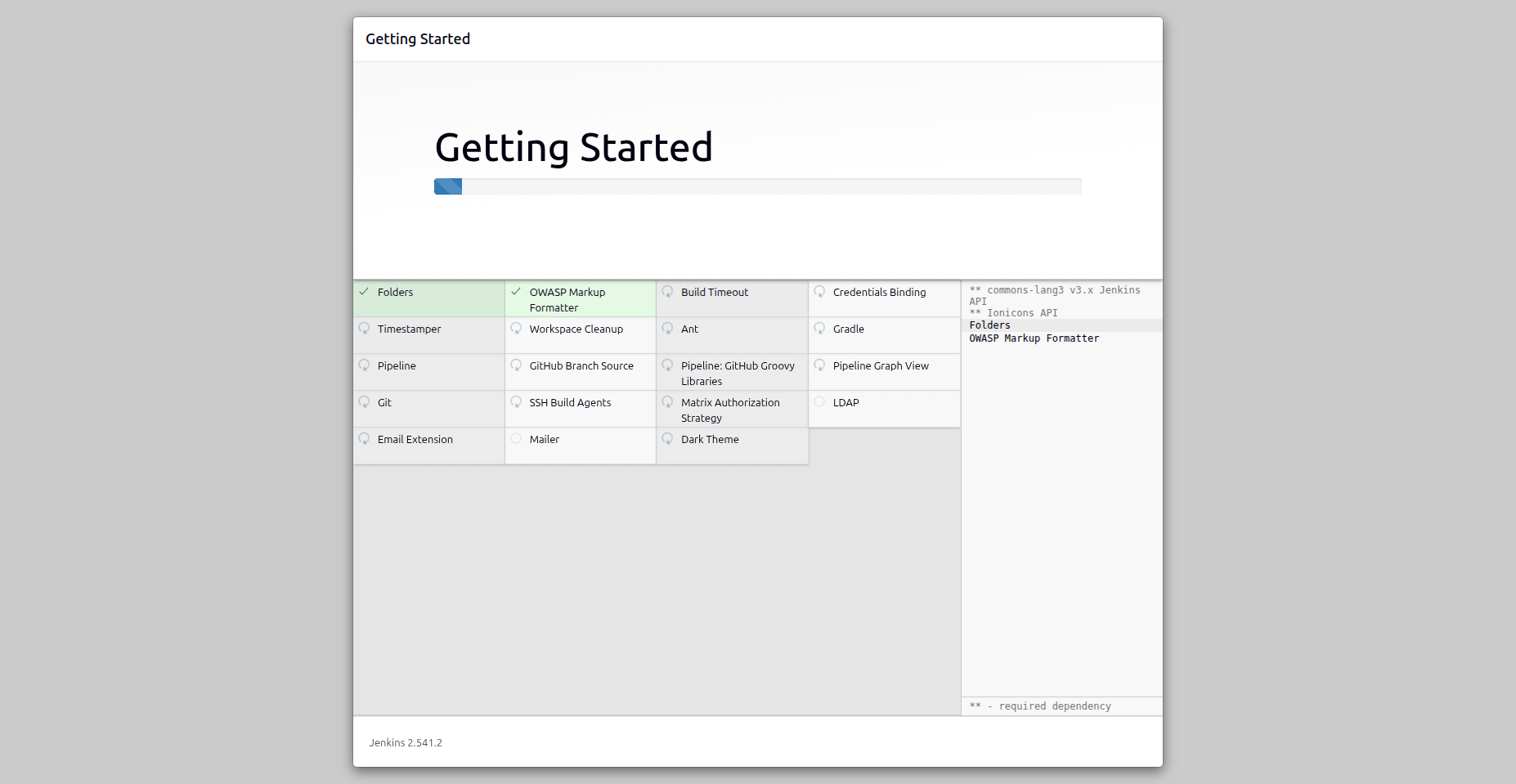The image size is (1516, 784).
Task: Click the spinner icon next to Dark Theme
Action: 668,439
